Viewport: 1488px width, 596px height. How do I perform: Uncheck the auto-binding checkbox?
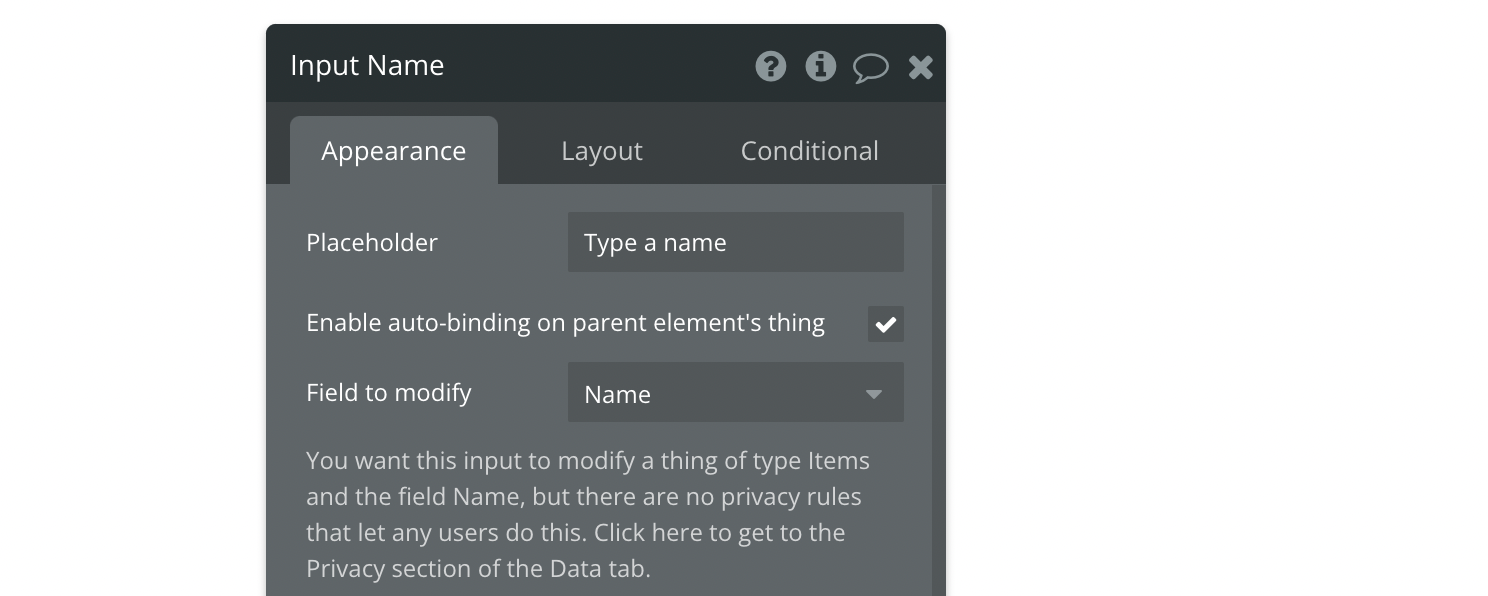(x=886, y=324)
